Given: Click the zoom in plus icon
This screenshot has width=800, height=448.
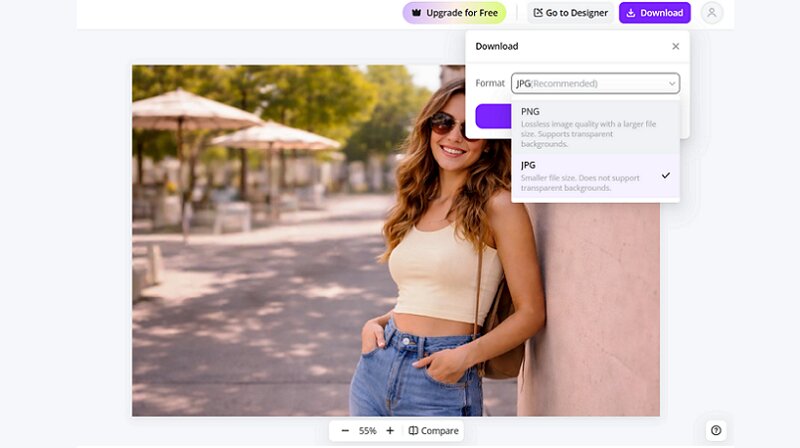Looking at the screenshot, I should click(390, 431).
